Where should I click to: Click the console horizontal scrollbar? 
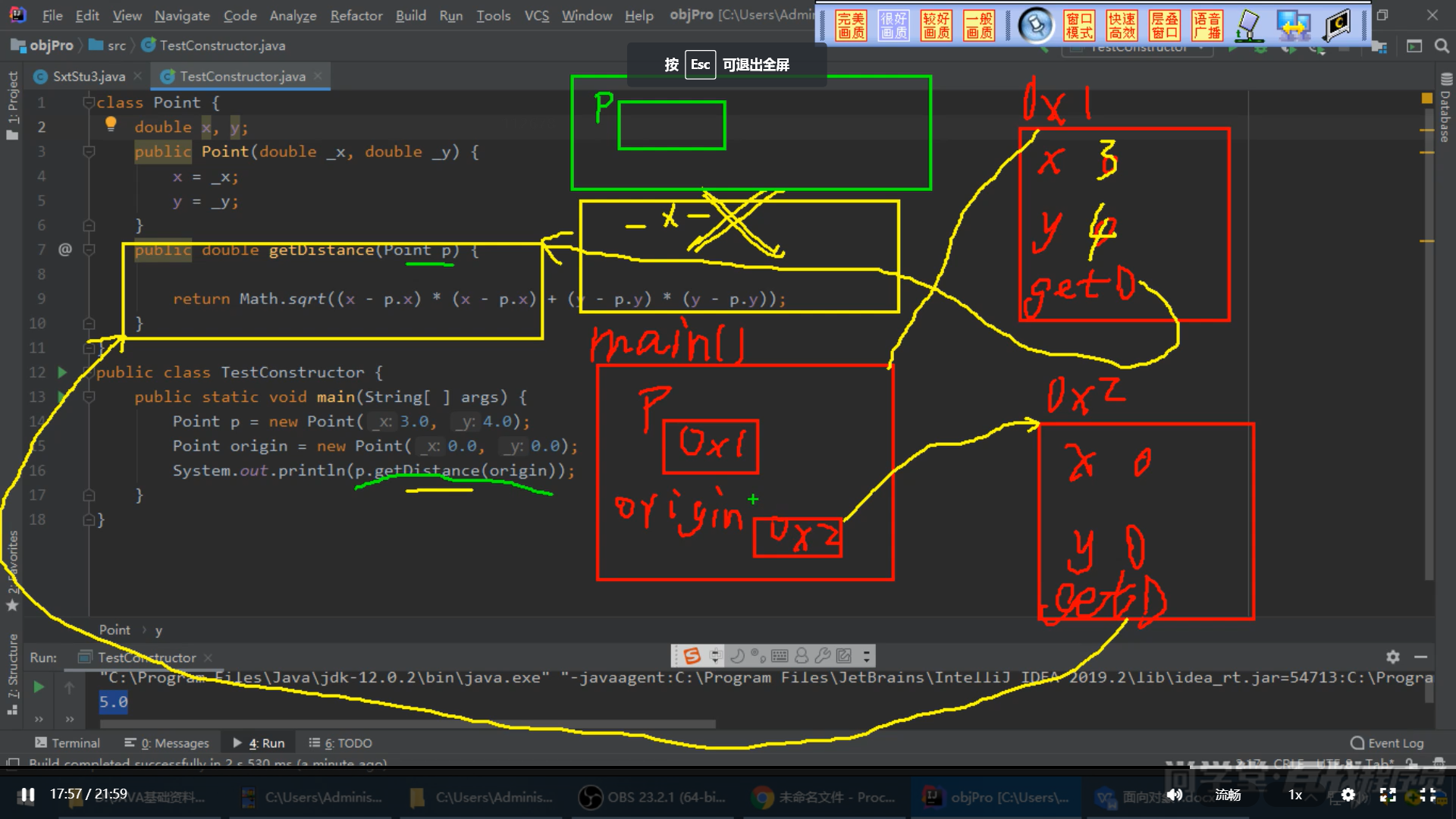point(406,724)
